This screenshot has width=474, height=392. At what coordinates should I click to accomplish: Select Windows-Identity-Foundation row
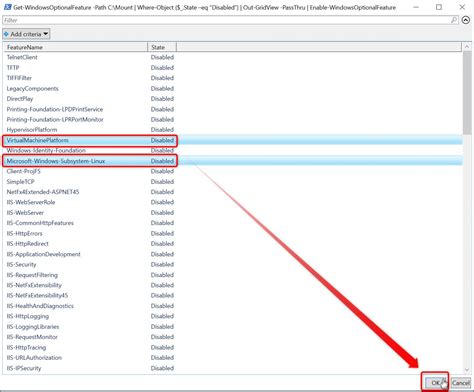(233, 151)
